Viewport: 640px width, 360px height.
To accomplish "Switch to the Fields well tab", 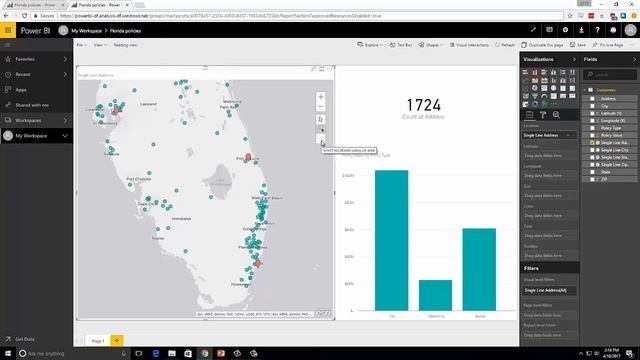I will (529, 115).
